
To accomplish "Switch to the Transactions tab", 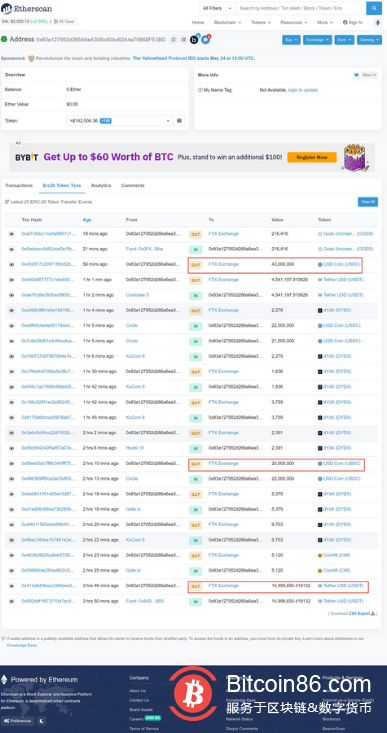I will [x=19, y=186].
